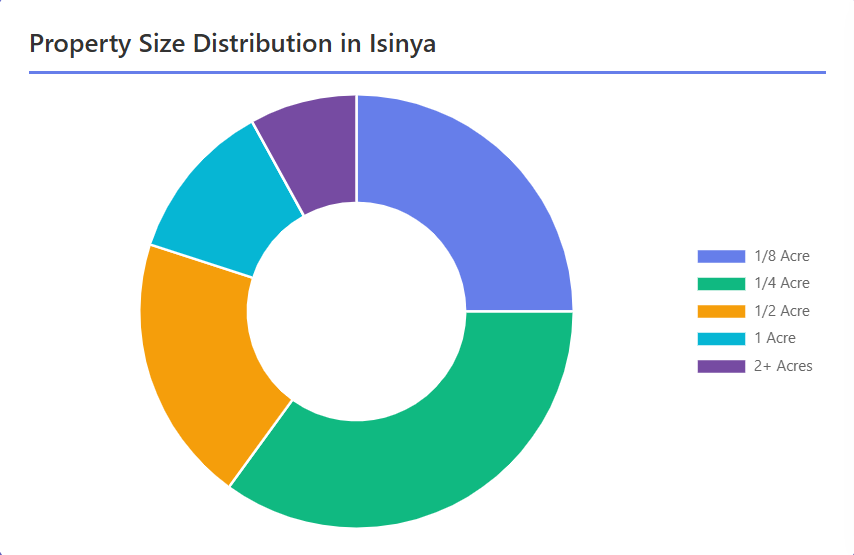Click the white center hole of the doughnut
The width and height of the screenshot is (854, 555).
pos(357,311)
